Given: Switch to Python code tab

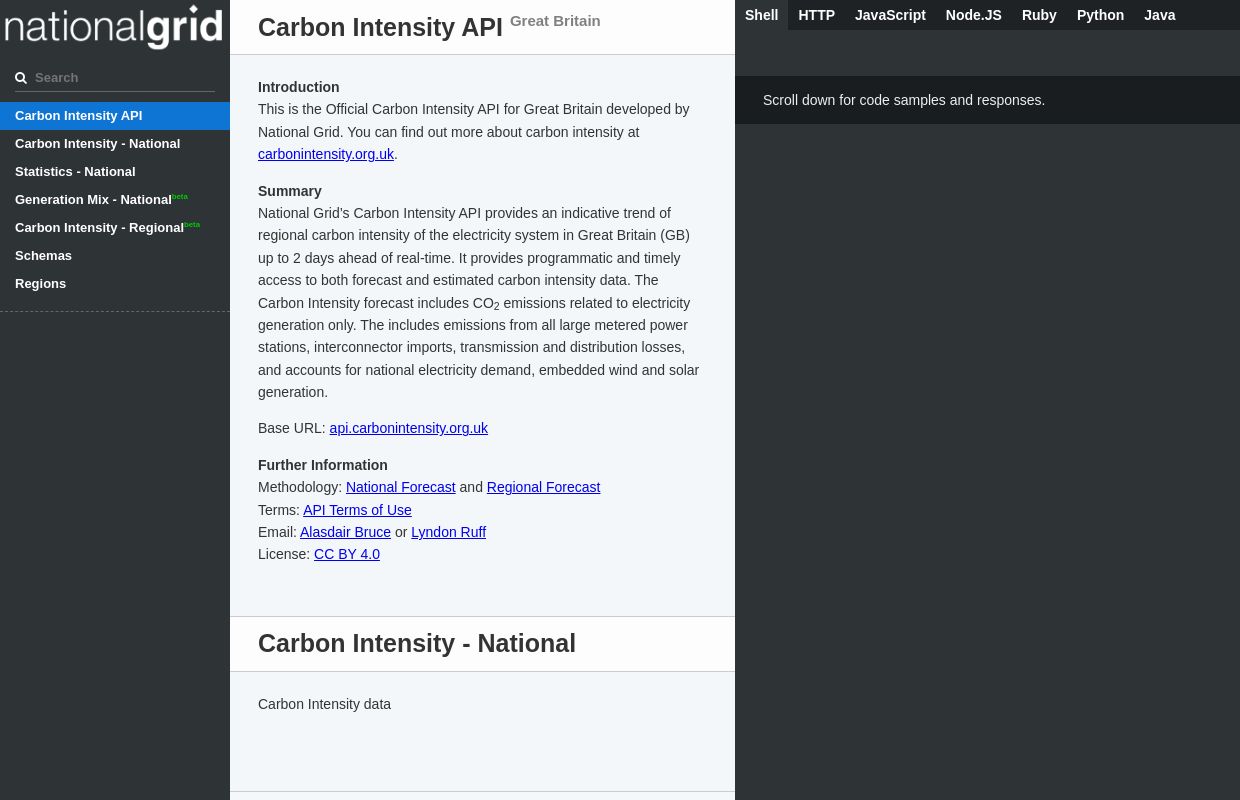Looking at the screenshot, I should click(x=1100, y=15).
